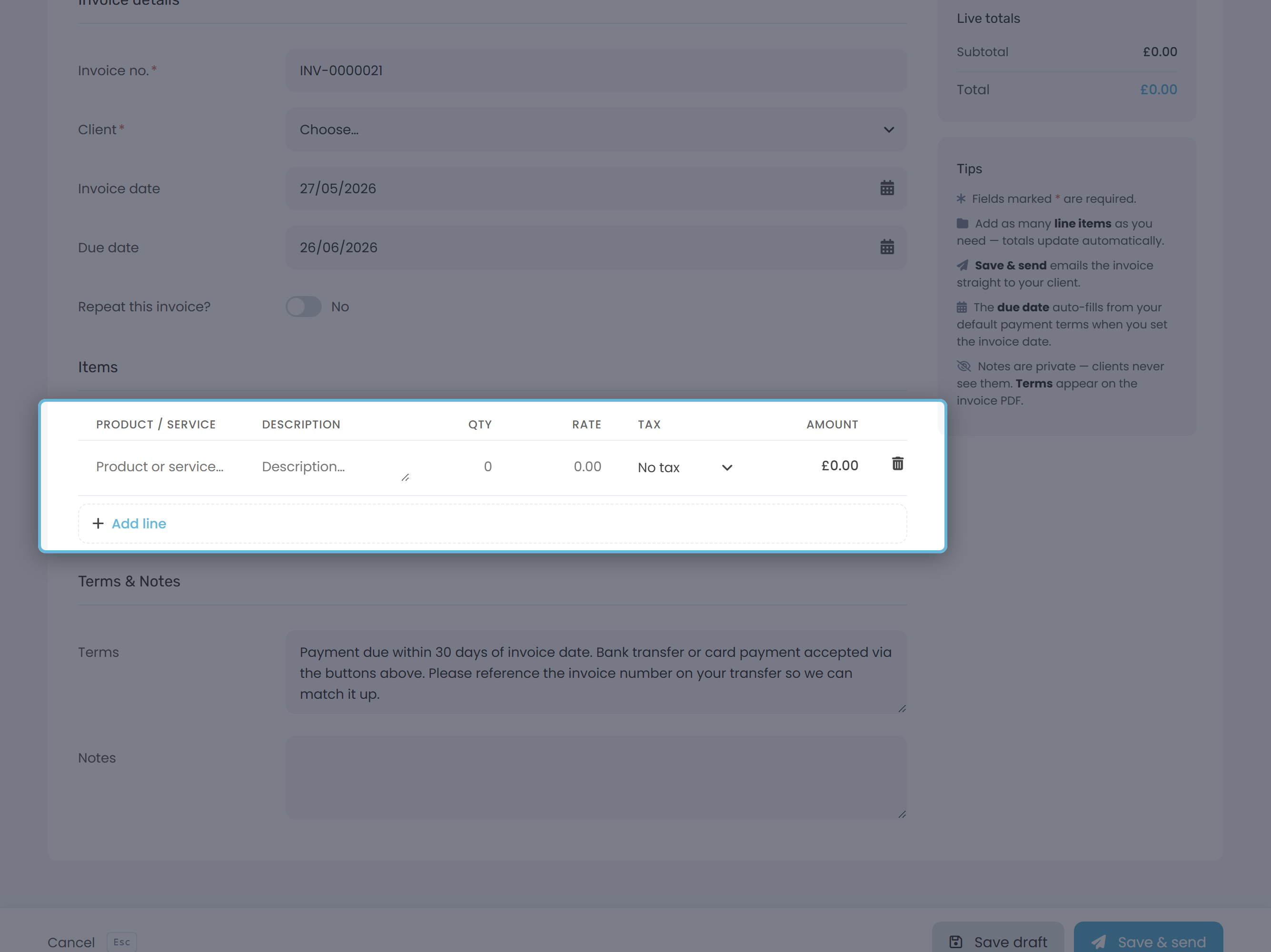1271x952 pixels.
Task: Click the Save draft floppy disk icon
Action: point(955,942)
